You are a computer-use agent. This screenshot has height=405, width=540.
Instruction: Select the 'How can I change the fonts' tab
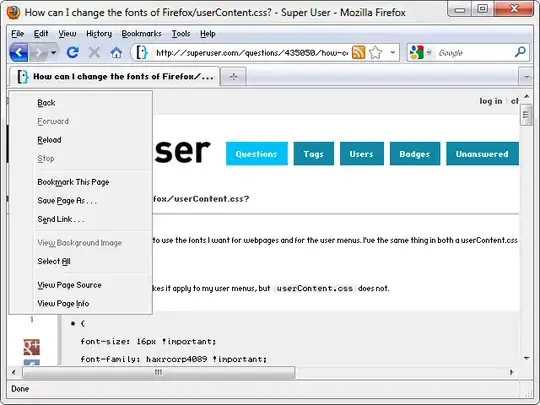click(115, 76)
